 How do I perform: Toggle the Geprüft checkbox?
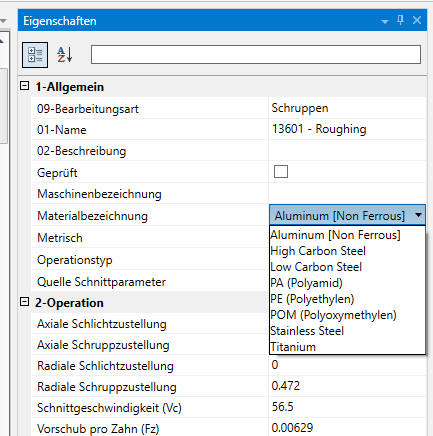coord(281,172)
